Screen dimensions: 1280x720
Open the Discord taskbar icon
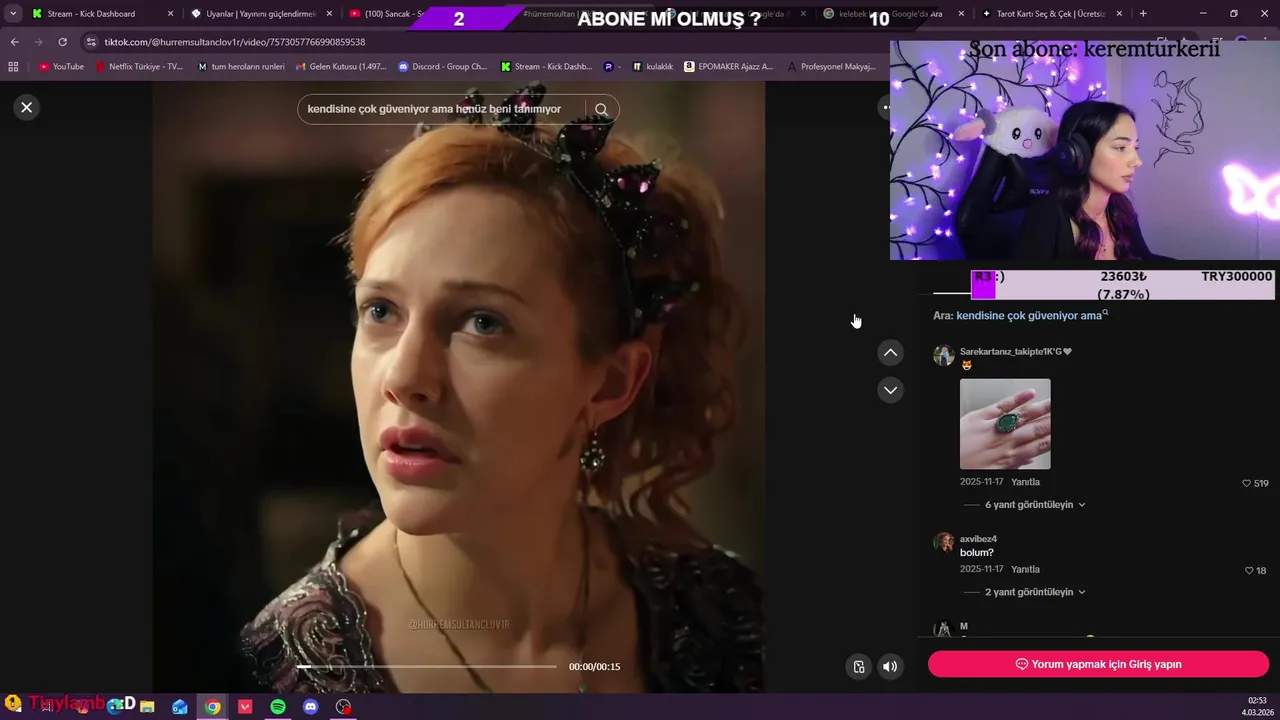(x=311, y=707)
